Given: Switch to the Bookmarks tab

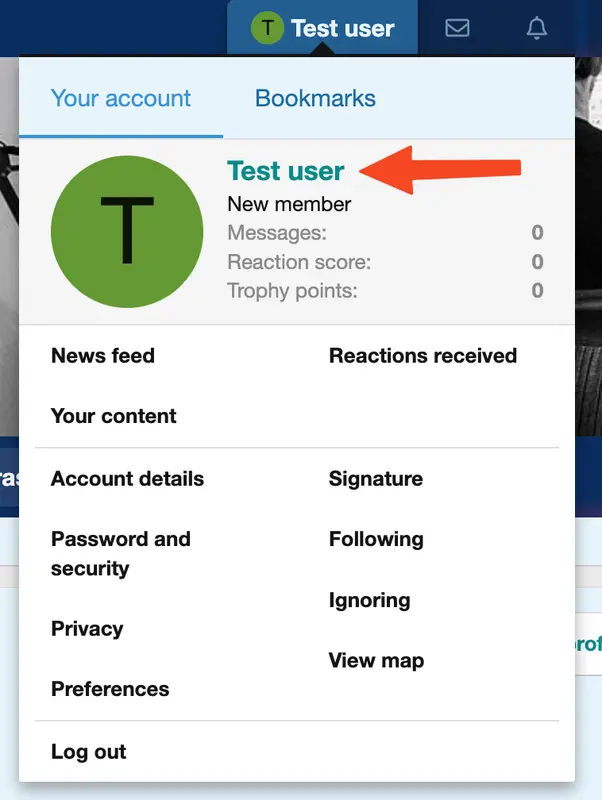Looking at the screenshot, I should (x=315, y=98).
